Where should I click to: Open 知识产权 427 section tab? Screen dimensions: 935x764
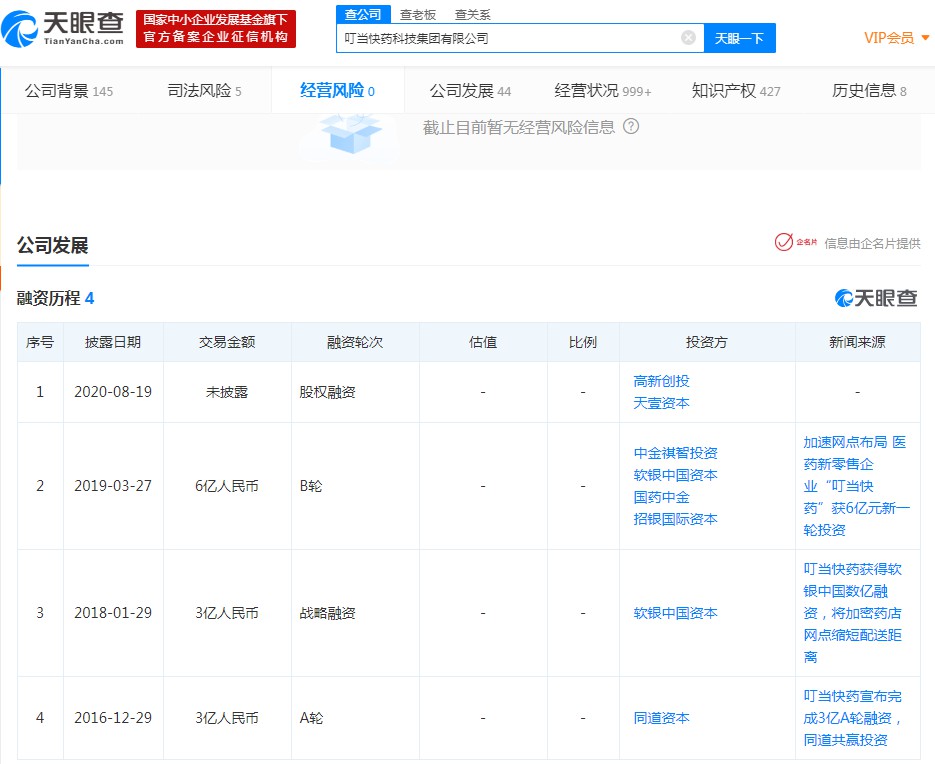(x=736, y=91)
